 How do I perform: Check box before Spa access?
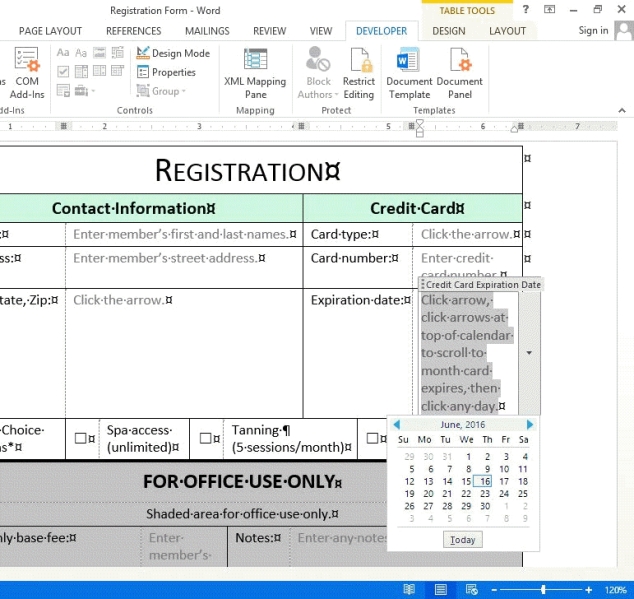point(81,438)
